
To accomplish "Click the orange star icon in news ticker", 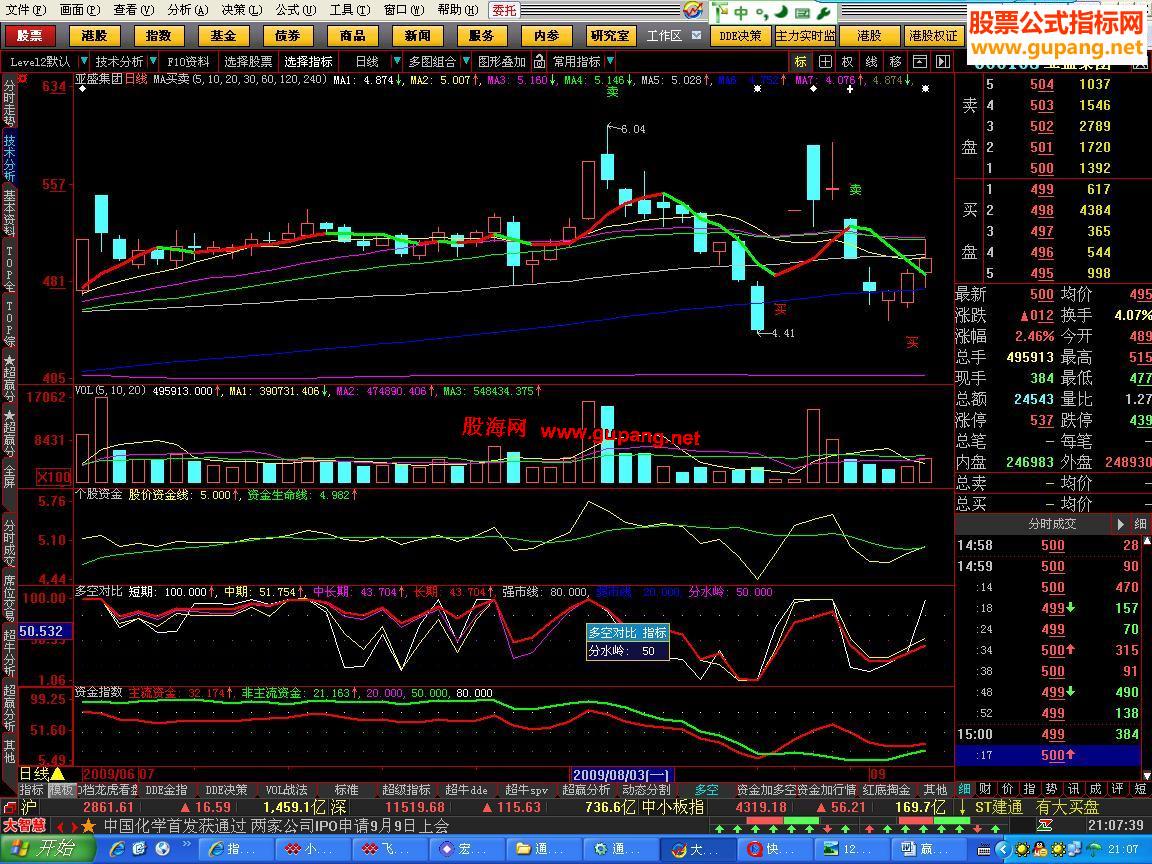I will 89,826.
